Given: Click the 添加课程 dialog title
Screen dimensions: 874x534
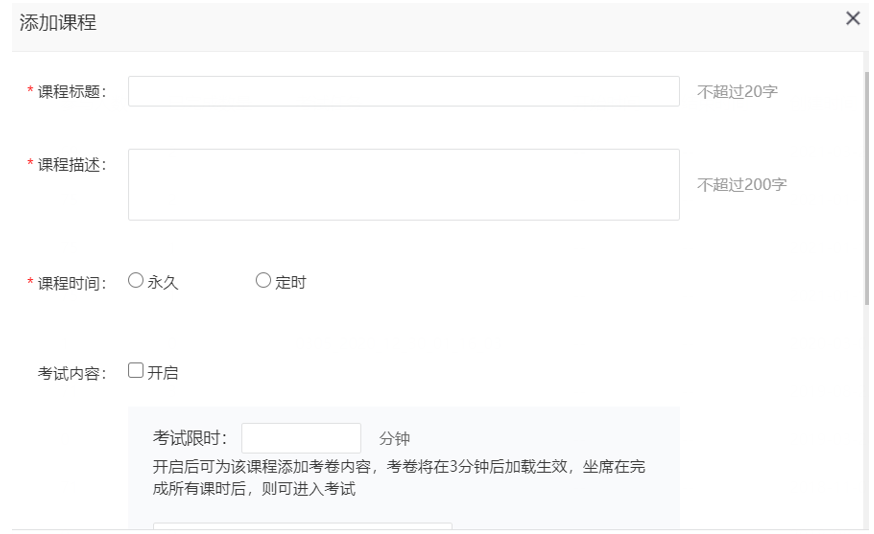Looking at the screenshot, I should (x=58, y=23).
